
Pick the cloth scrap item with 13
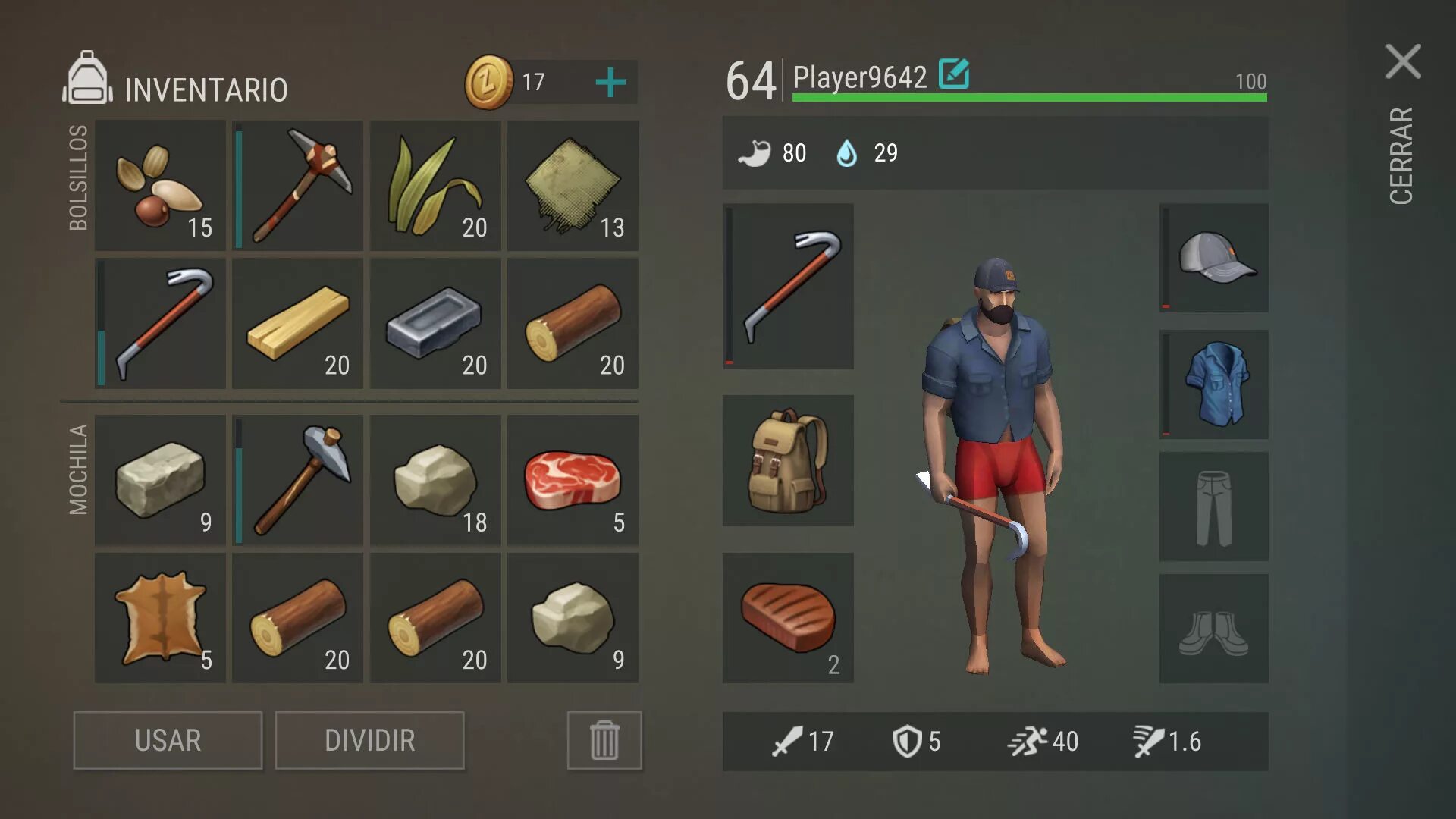[x=573, y=185]
